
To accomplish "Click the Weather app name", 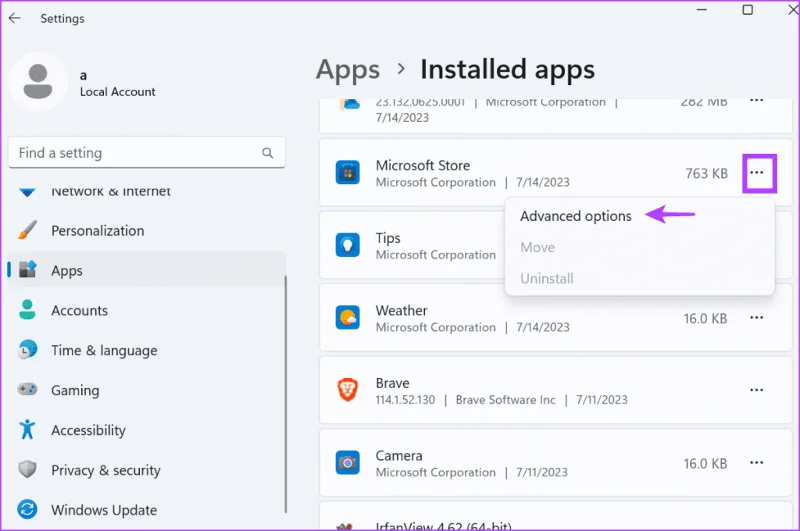I will (402, 310).
